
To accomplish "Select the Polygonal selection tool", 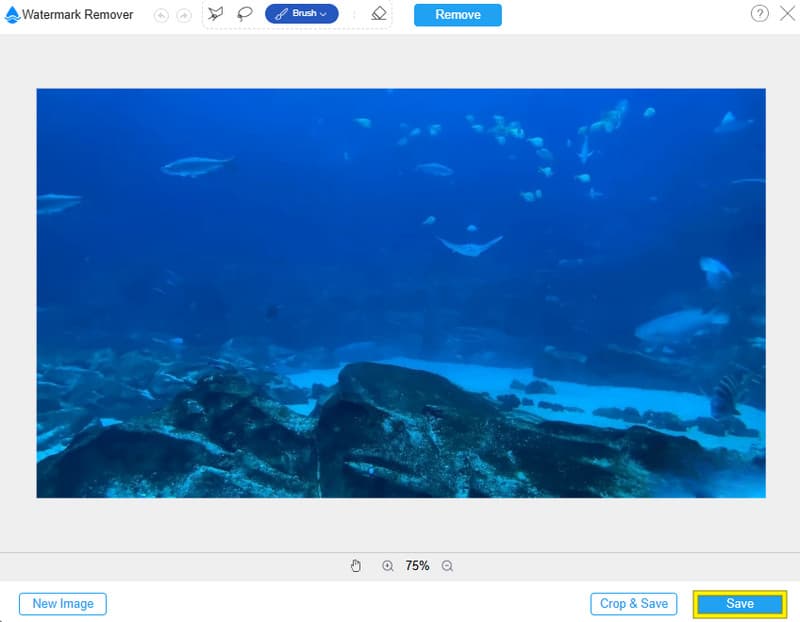I will [x=215, y=14].
